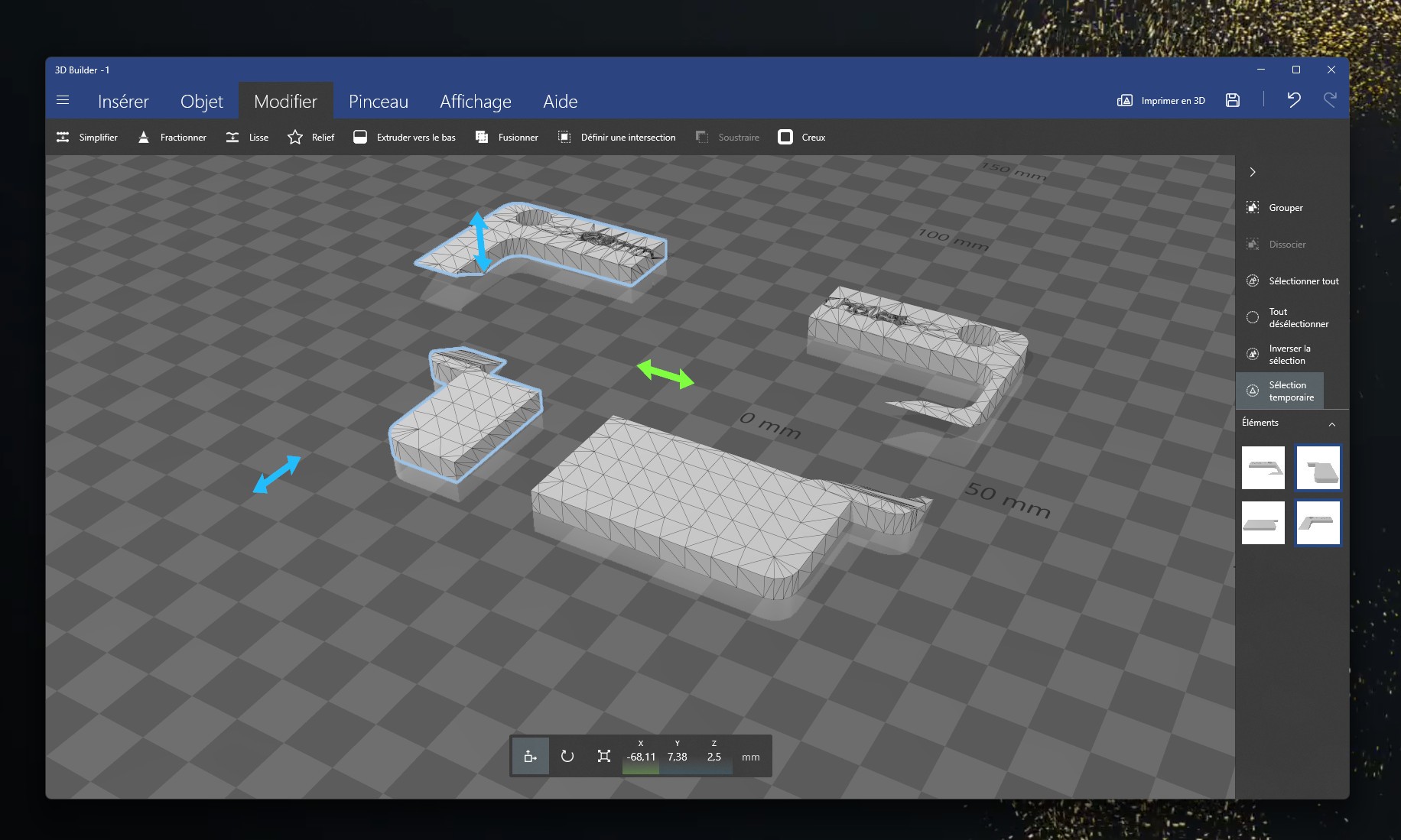The image size is (1401, 840).
Task: Collapse the right side panel chevron
Action: pyautogui.click(x=1253, y=172)
